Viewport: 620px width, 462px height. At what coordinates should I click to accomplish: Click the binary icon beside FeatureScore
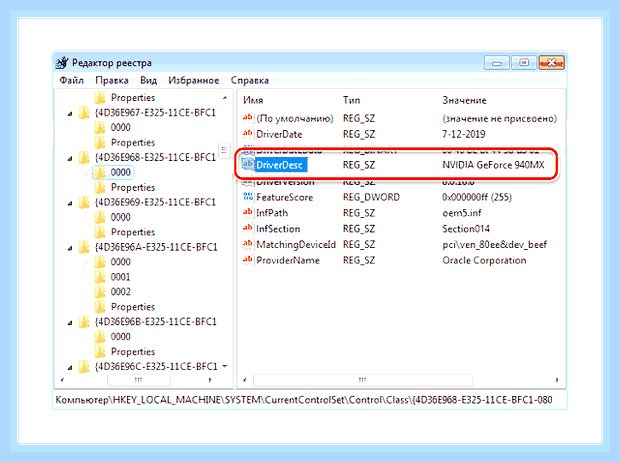(x=248, y=197)
